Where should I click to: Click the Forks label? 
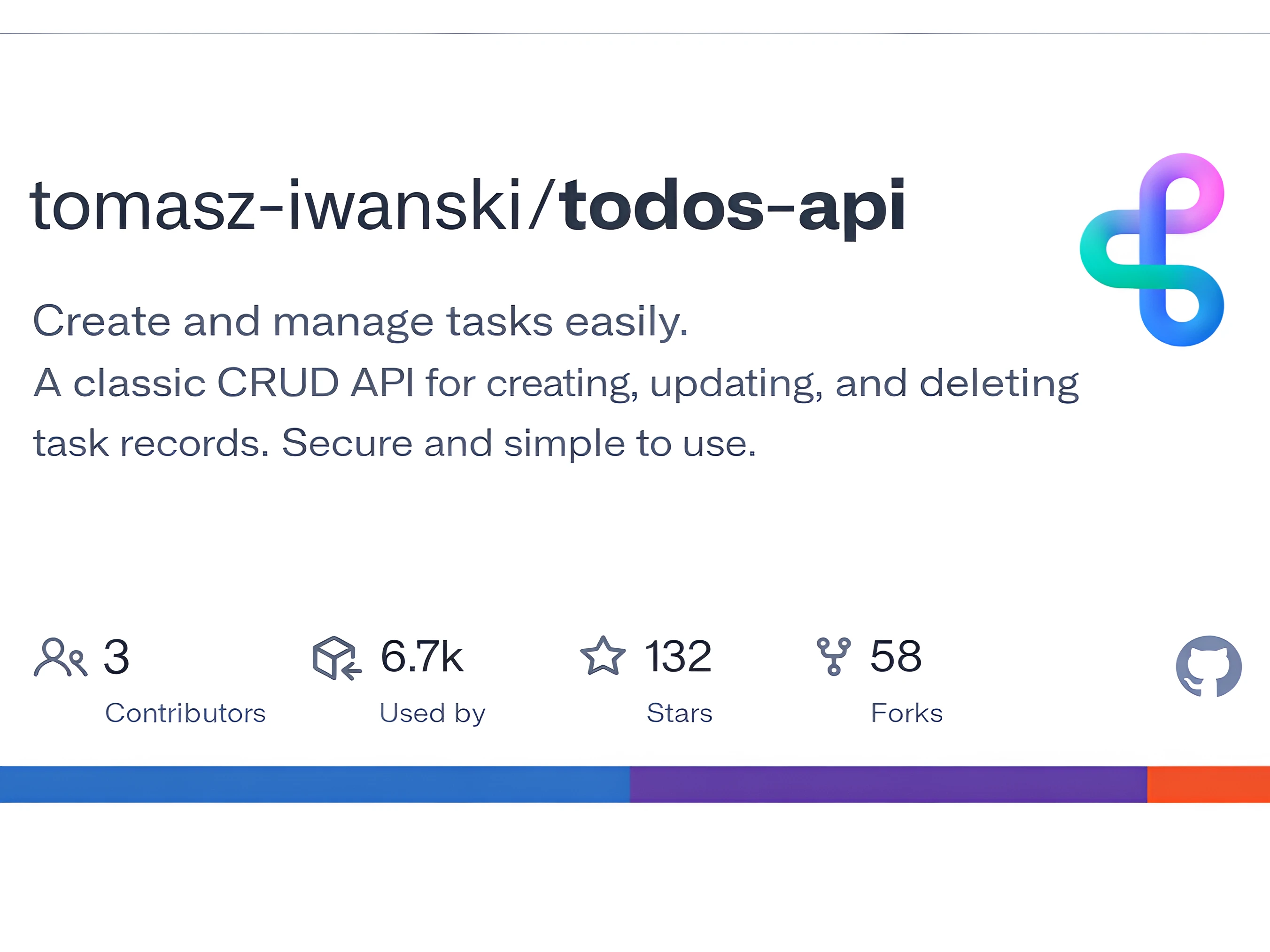[x=906, y=713]
